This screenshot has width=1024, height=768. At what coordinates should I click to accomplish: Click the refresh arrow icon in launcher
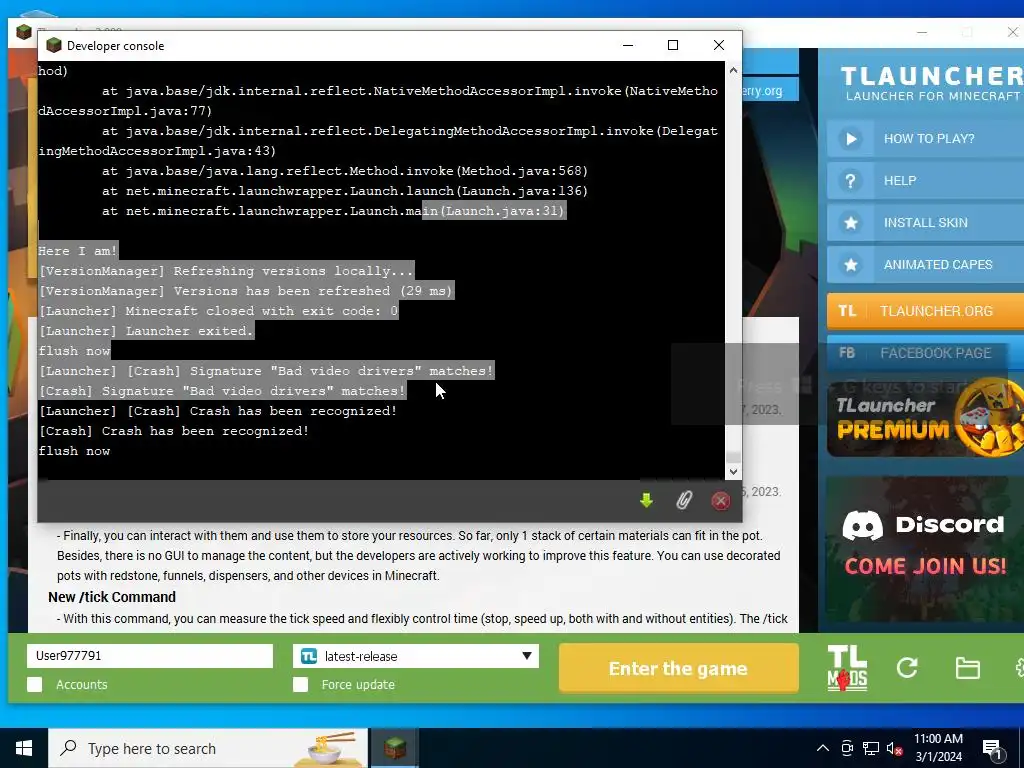(x=907, y=667)
